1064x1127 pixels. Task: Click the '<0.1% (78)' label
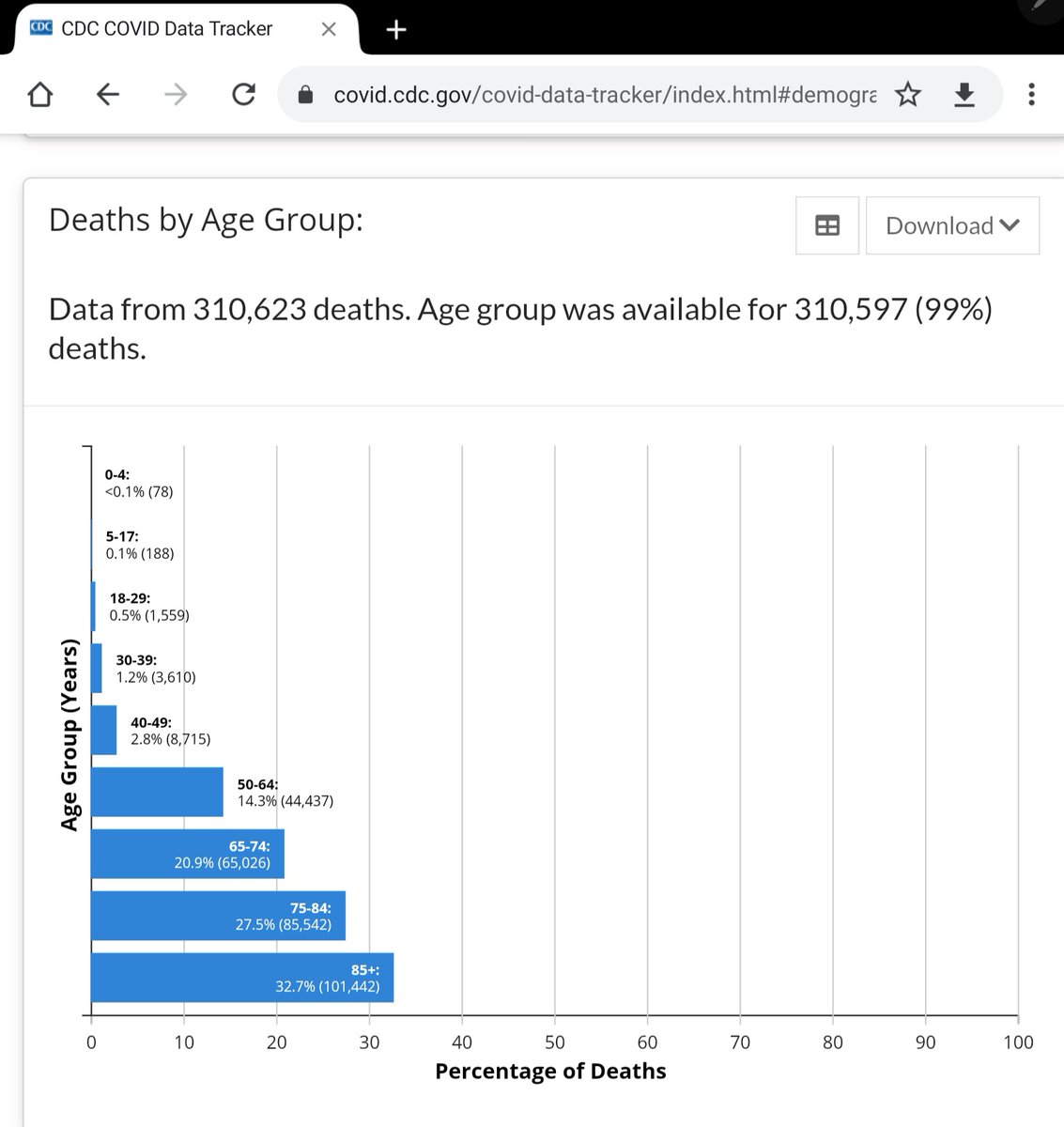139,491
